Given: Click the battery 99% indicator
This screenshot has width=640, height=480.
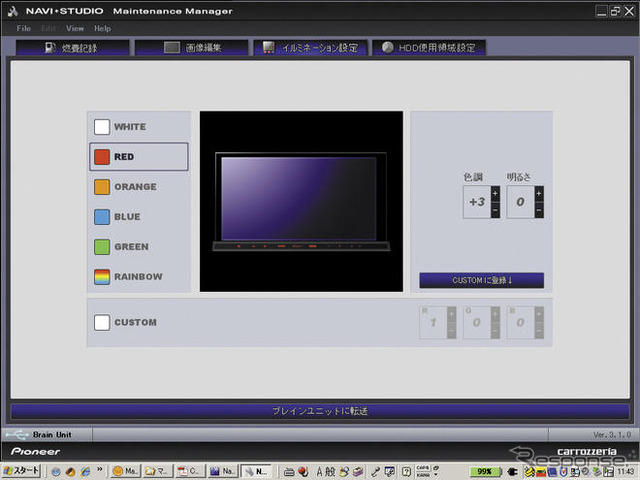Looking at the screenshot, I should [x=484, y=471].
